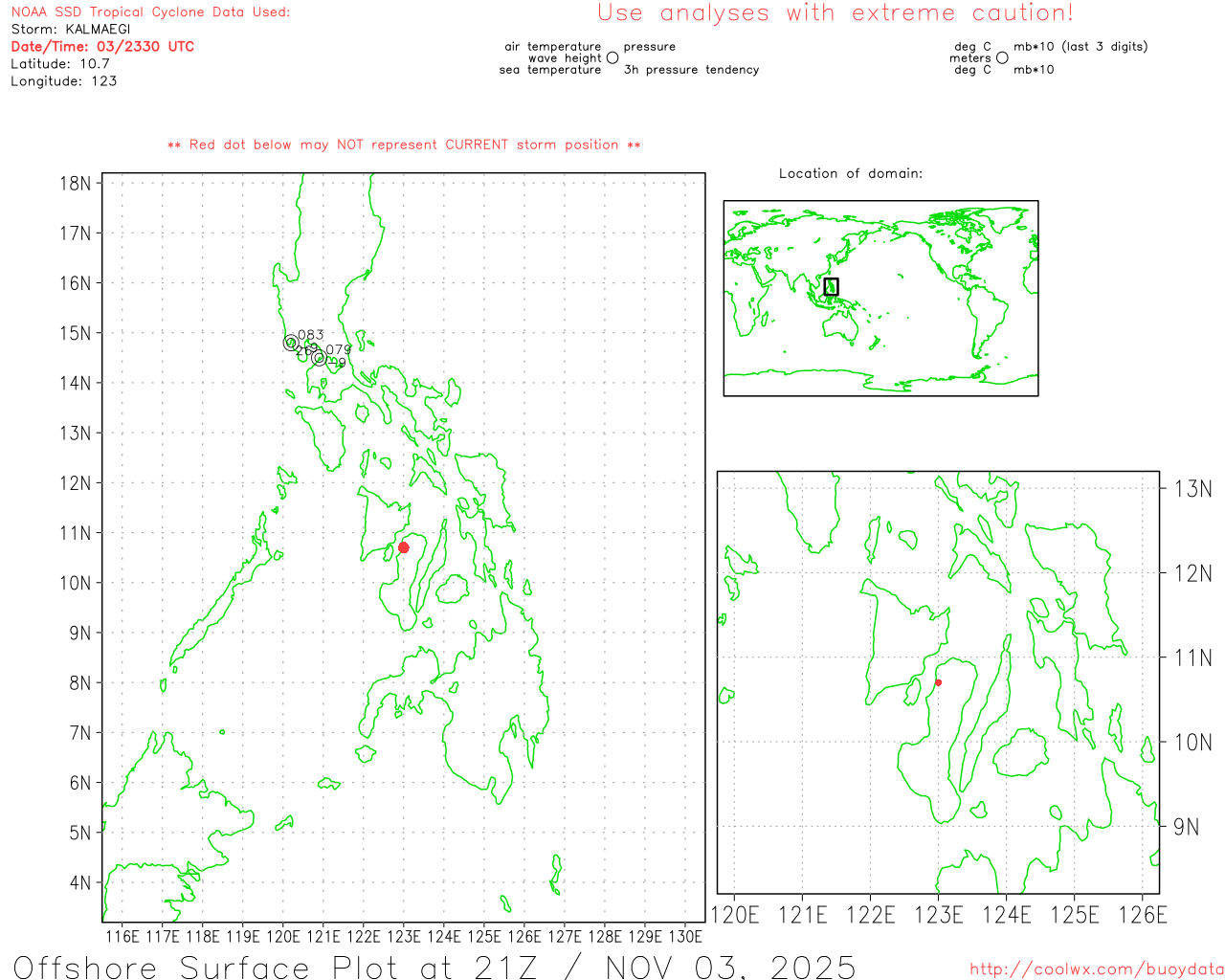Click the black domain box on world map

[x=831, y=286]
